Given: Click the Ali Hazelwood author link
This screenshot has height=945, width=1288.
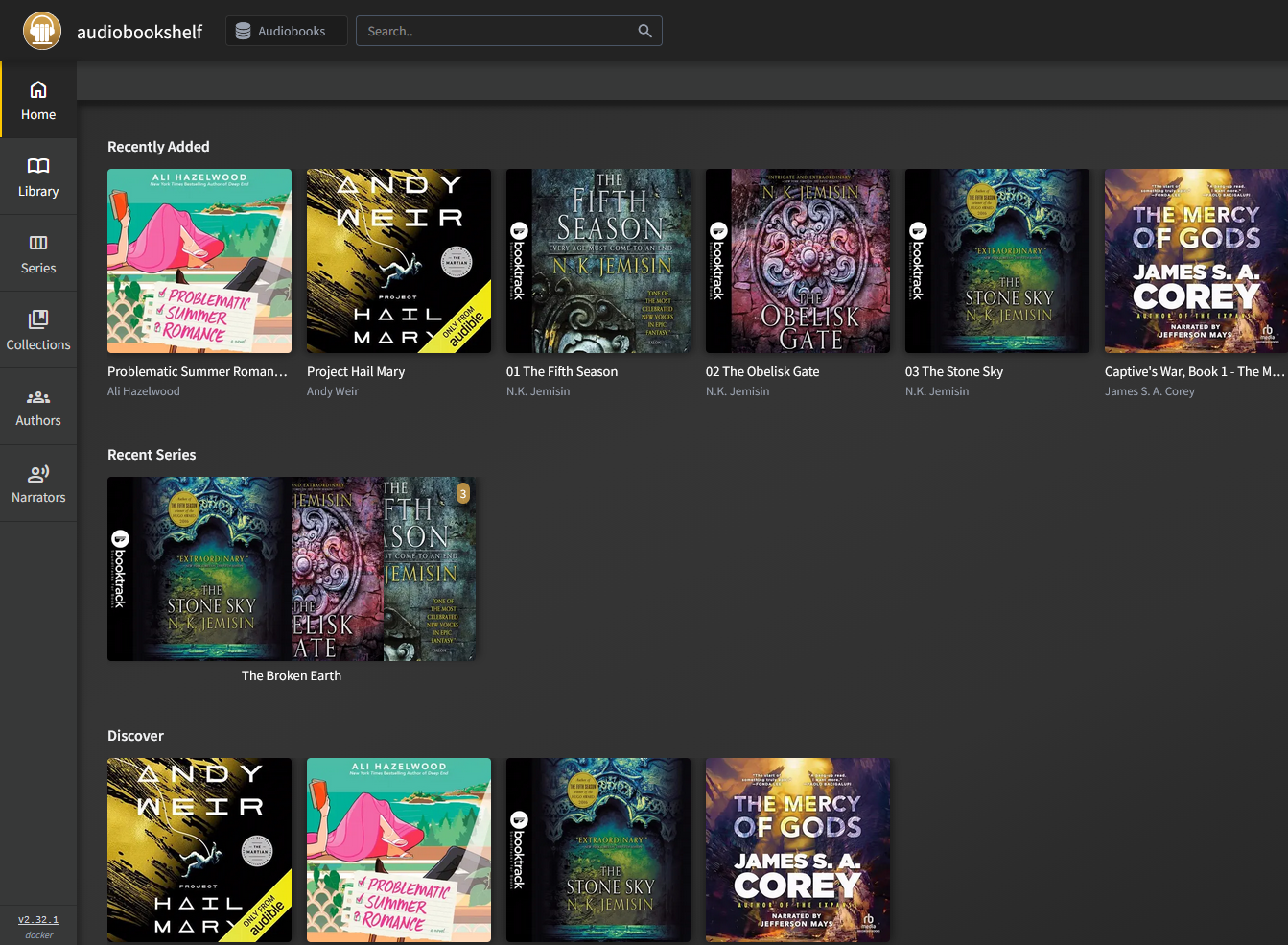Looking at the screenshot, I should click(x=144, y=391).
